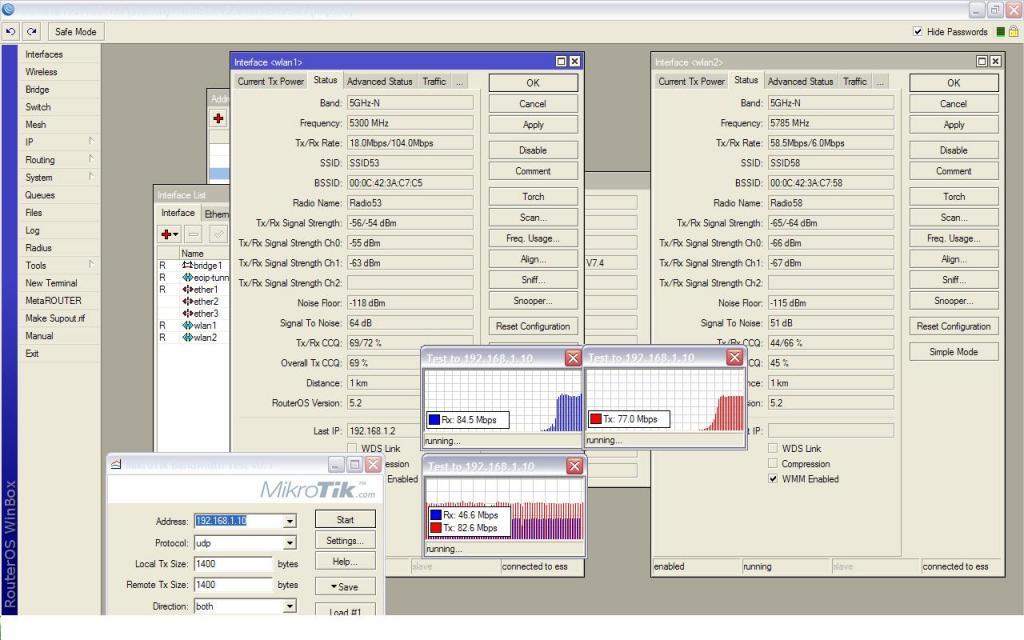Click the Local Tx Size input field
Image resolution: width=1024 pixels, height=640 pixels.
[233, 564]
